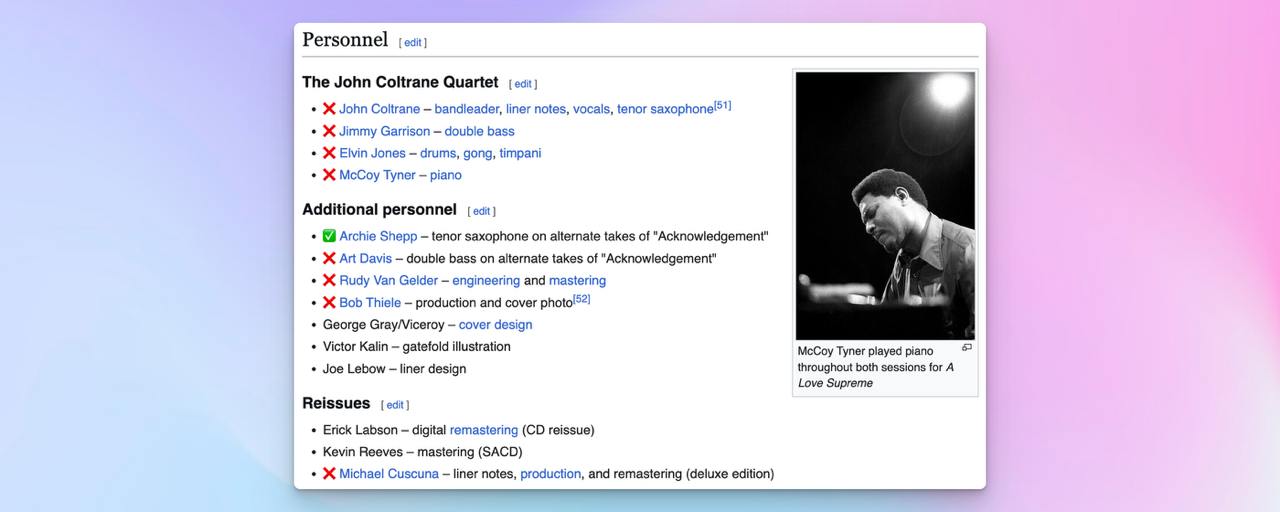Click the red X icon beside Michael Cuscuna
The height and width of the screenshot is (512, 1280).
(329, 474)
